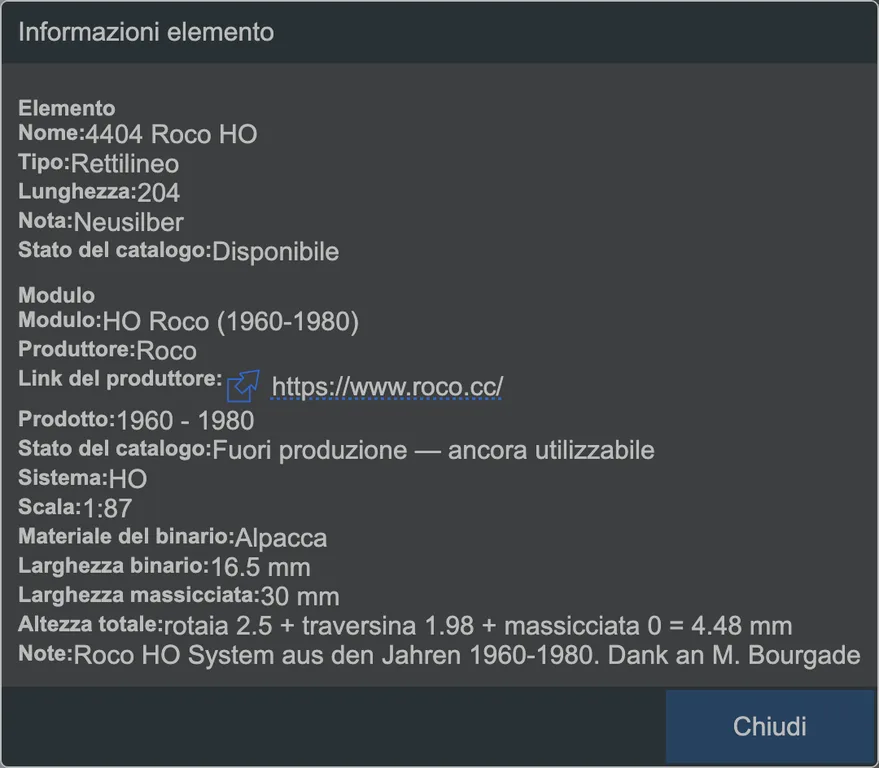Click the Materiale del binario value Alpacca

[x=281, y=538]
